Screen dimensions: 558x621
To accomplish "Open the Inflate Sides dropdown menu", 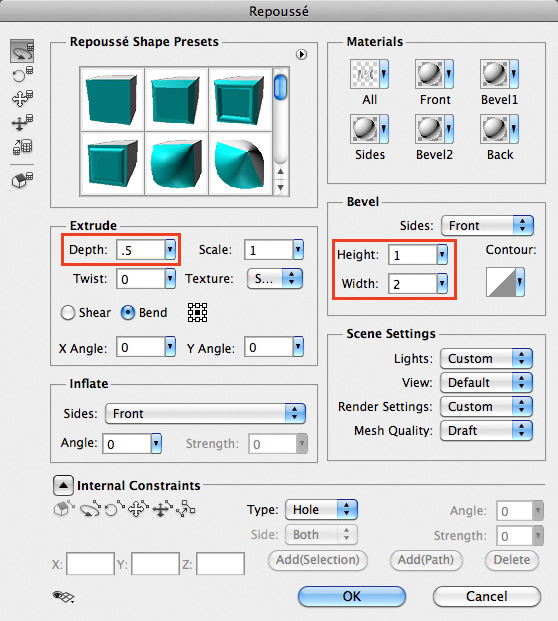I will (x=205, y=413).
